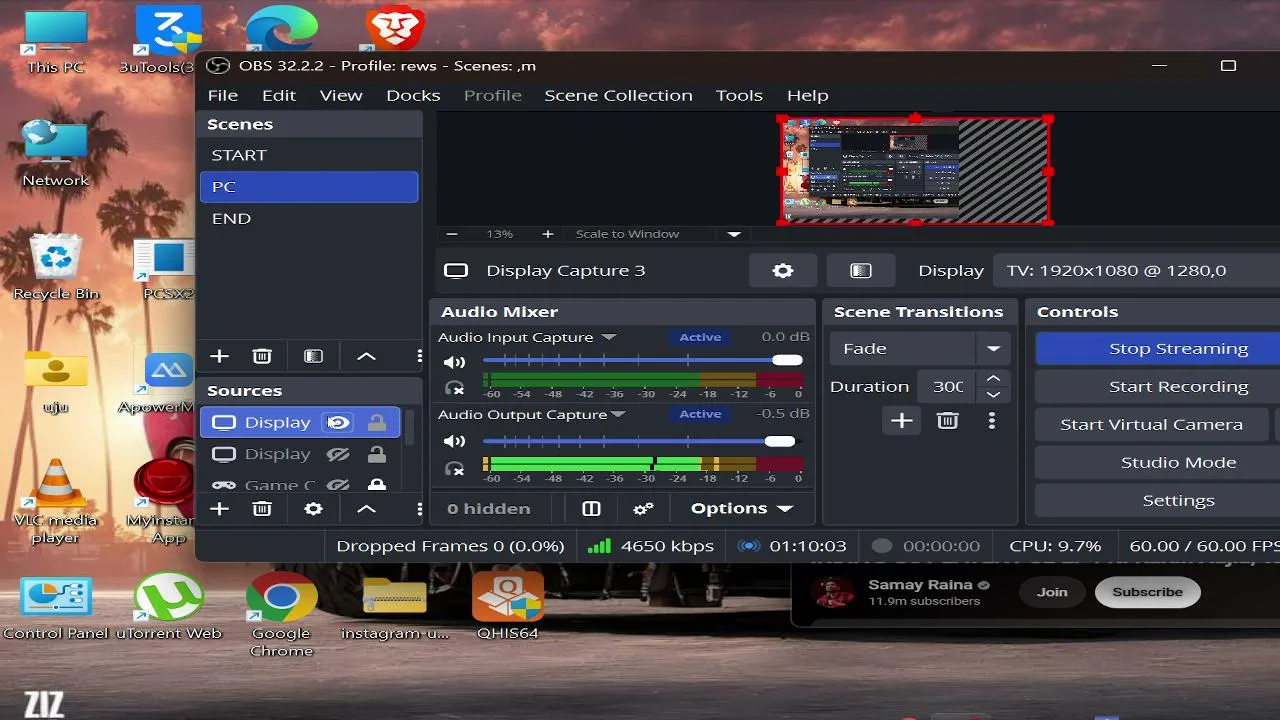Open OBS Settings from Controls
The width and height of the screenshot is (1280, 720).
(1158, 501)
